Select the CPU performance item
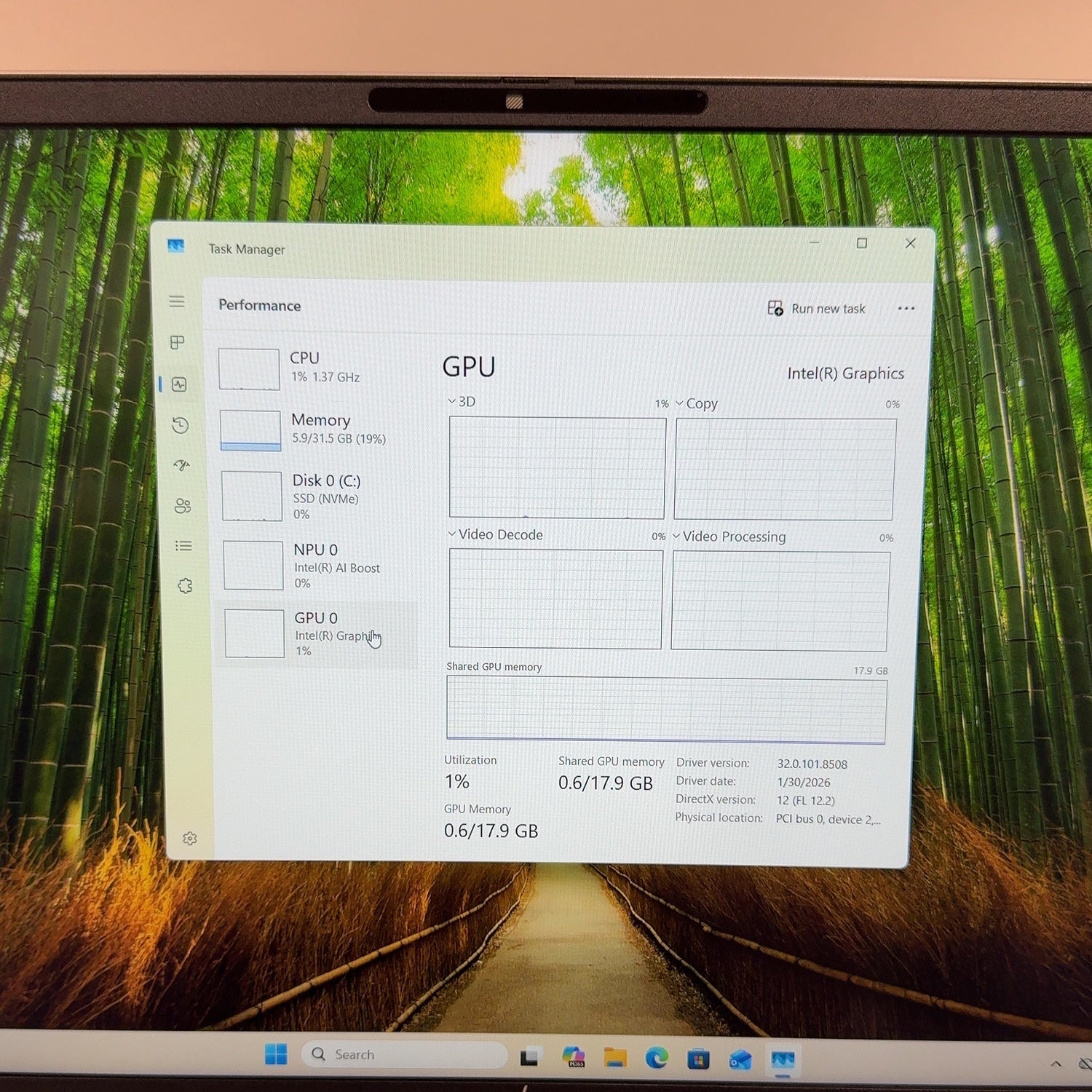1092x1092 pixels. pyautogui.click(x=317, y=368)
